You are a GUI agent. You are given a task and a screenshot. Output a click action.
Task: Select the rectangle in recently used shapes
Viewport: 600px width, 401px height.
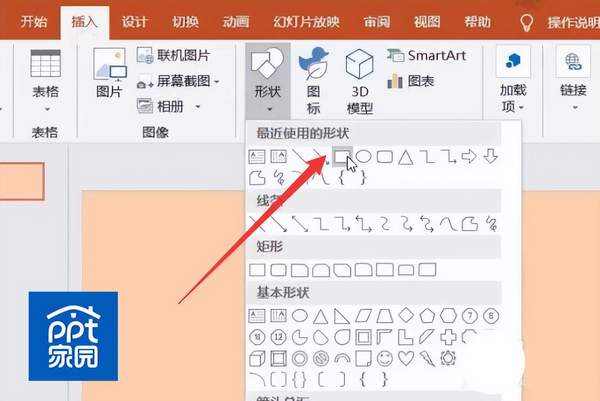pos(342,156)
